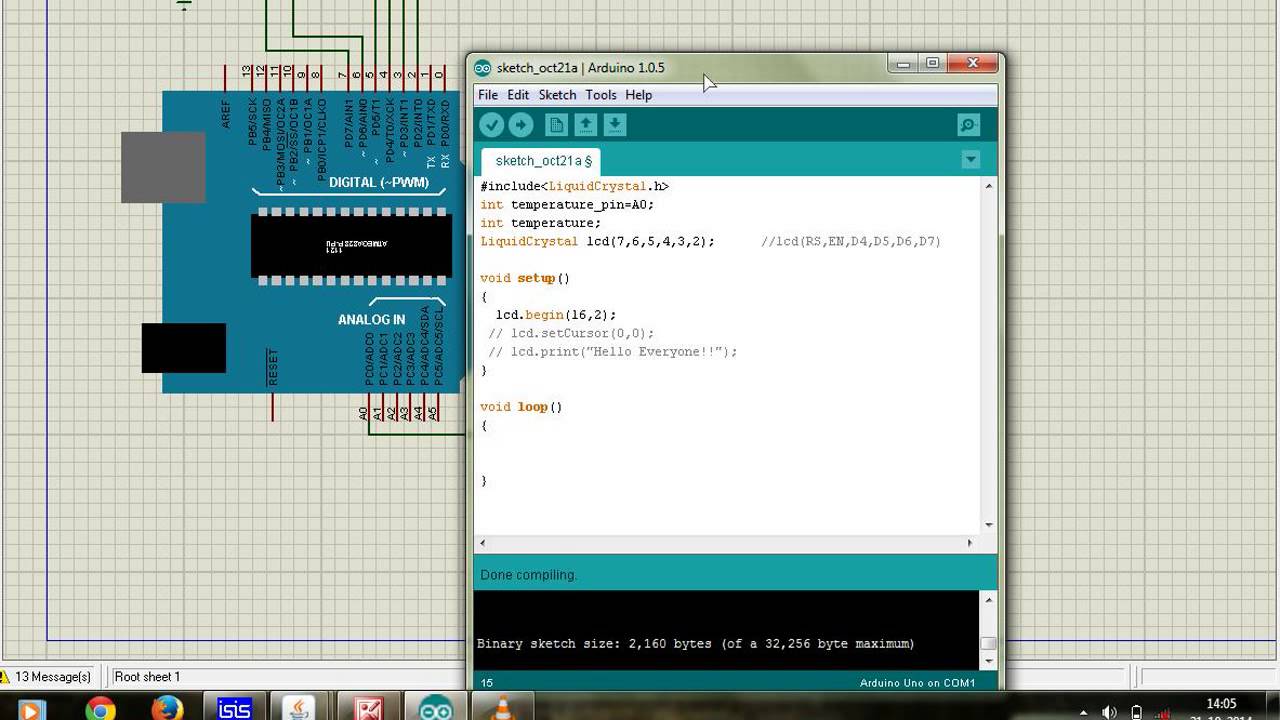
Task: Click the //lcd(RS,EN,D4,D5,D6,D7) comment
Action: [851, 242]
